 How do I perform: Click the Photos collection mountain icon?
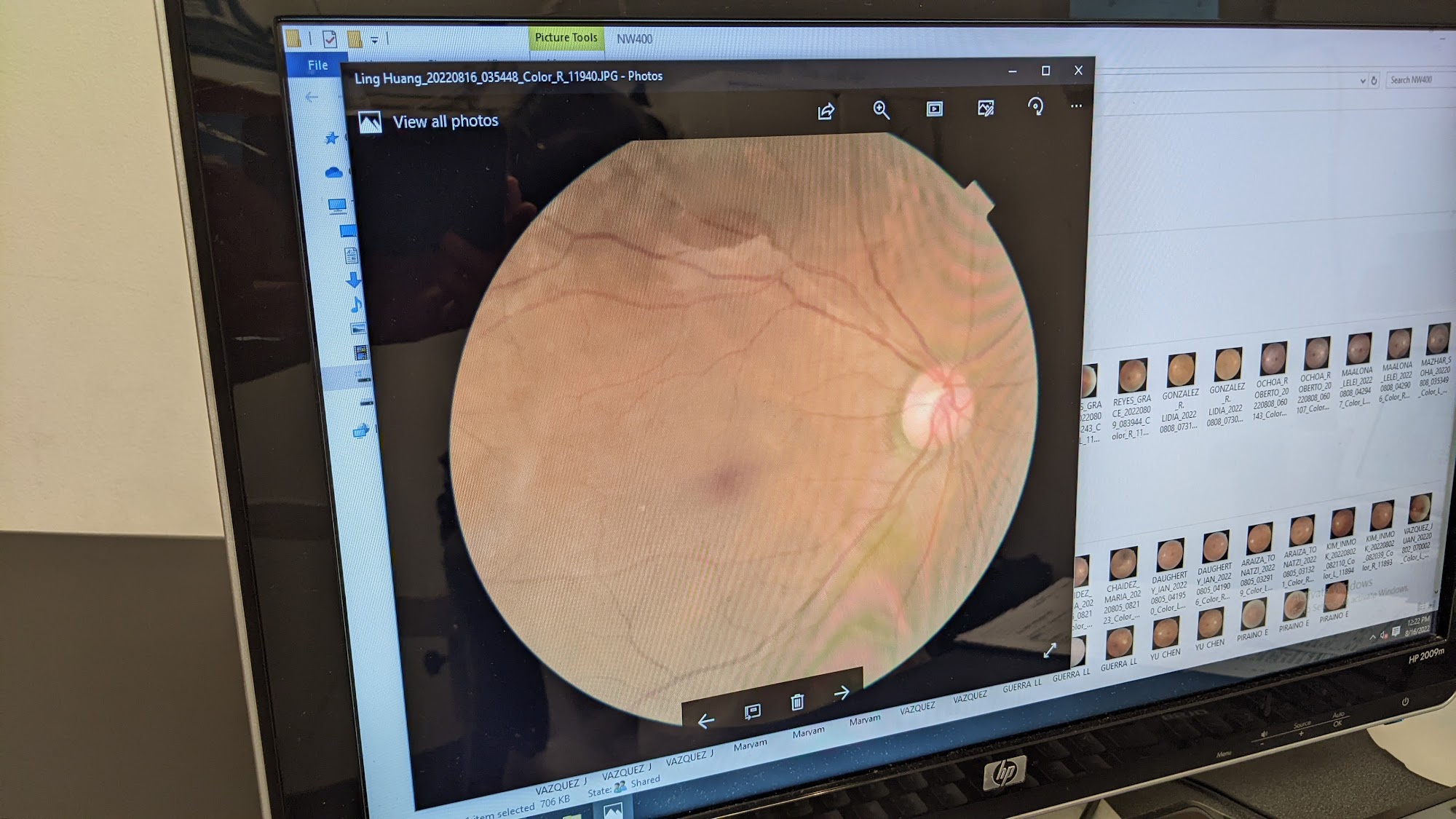(x=370, y=122)
